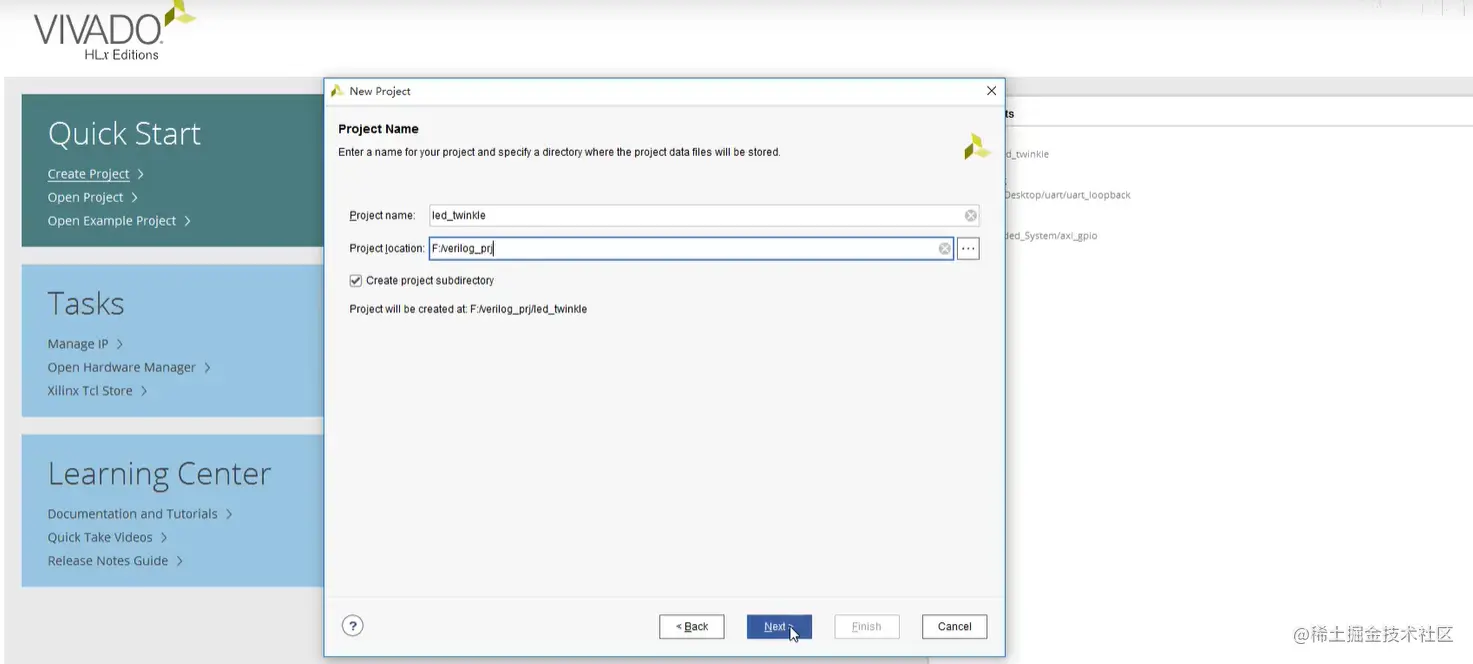Proceed with the Next button
Image resolution: width=1473 pixels, height=664 pixels.
pos(779,627)
